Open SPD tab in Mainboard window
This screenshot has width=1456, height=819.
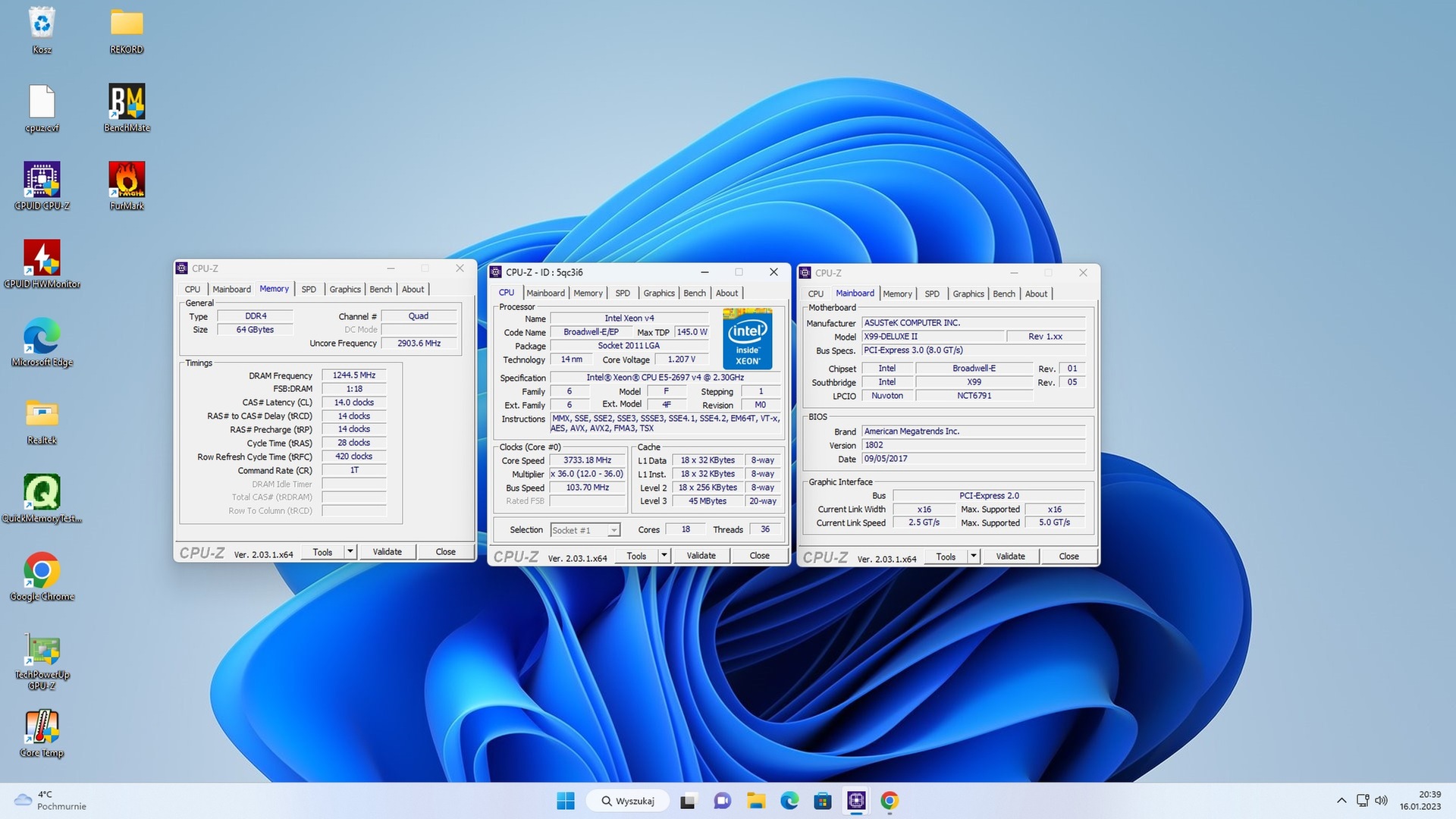932,293
